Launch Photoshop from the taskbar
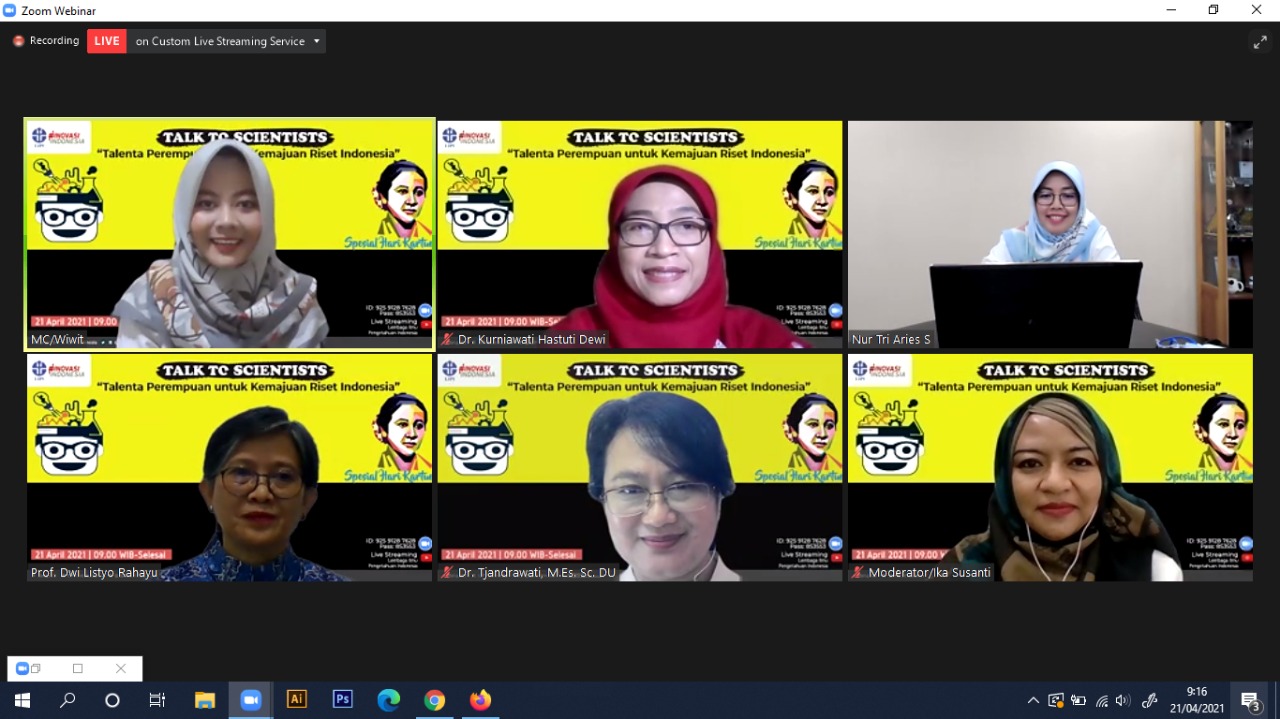 (x=342, y=700)
